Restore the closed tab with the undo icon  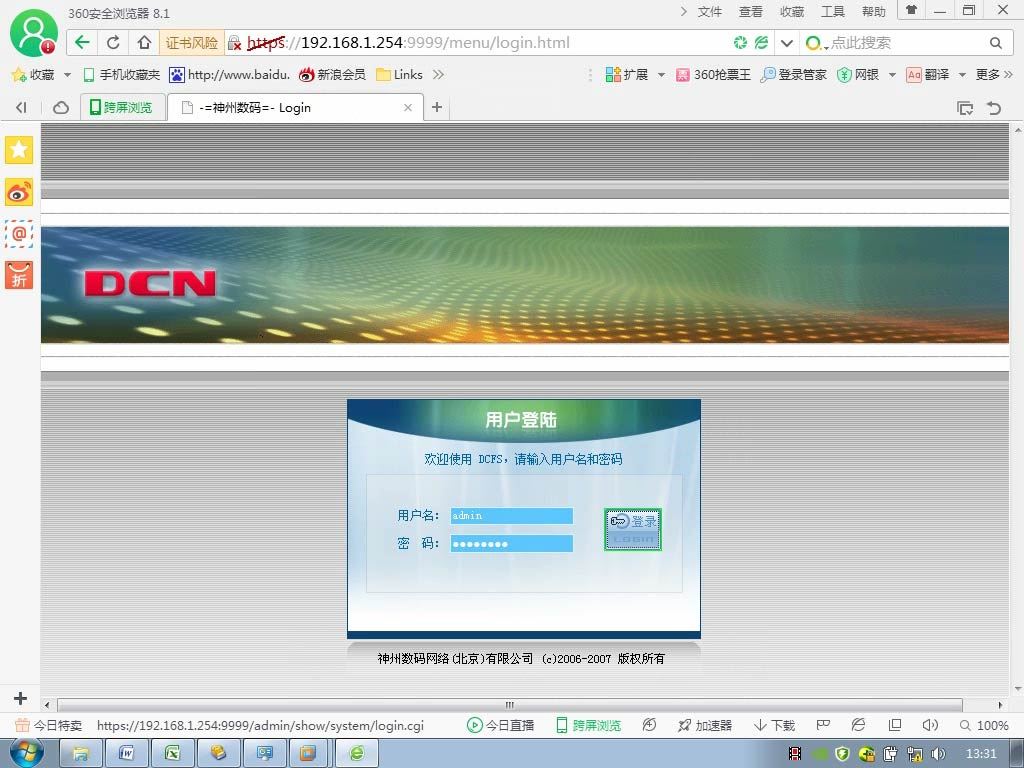point(994,108)
